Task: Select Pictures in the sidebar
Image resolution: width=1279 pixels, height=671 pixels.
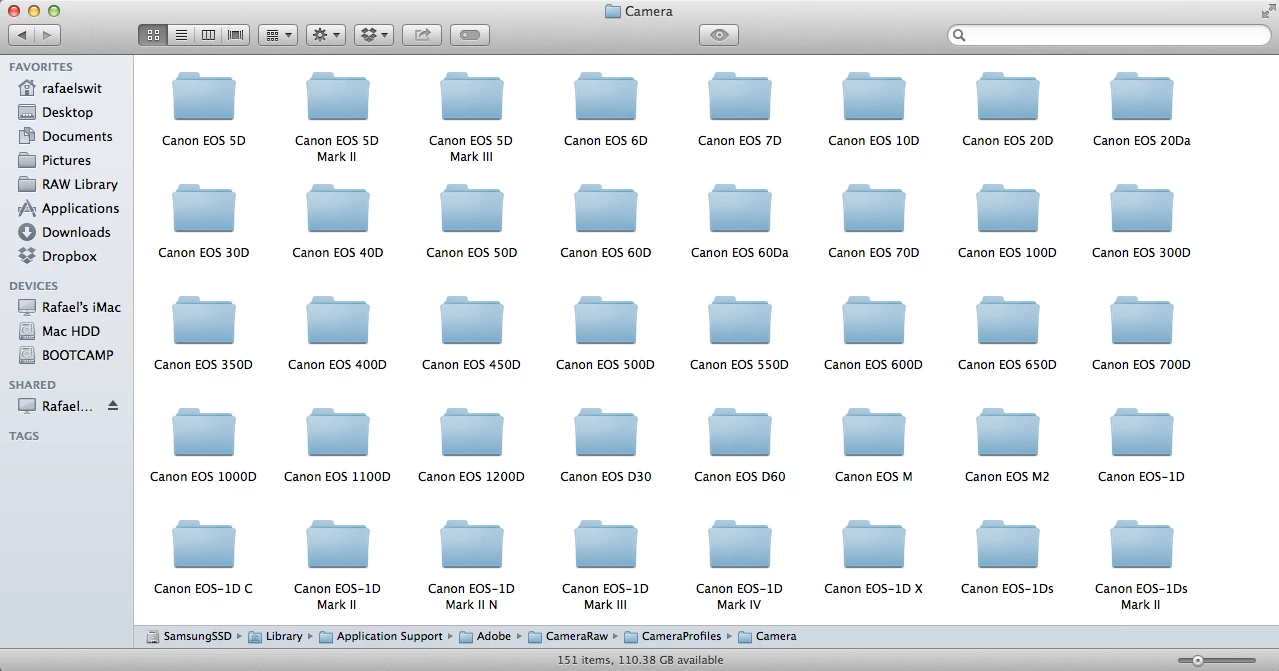Action: [66, 160]
